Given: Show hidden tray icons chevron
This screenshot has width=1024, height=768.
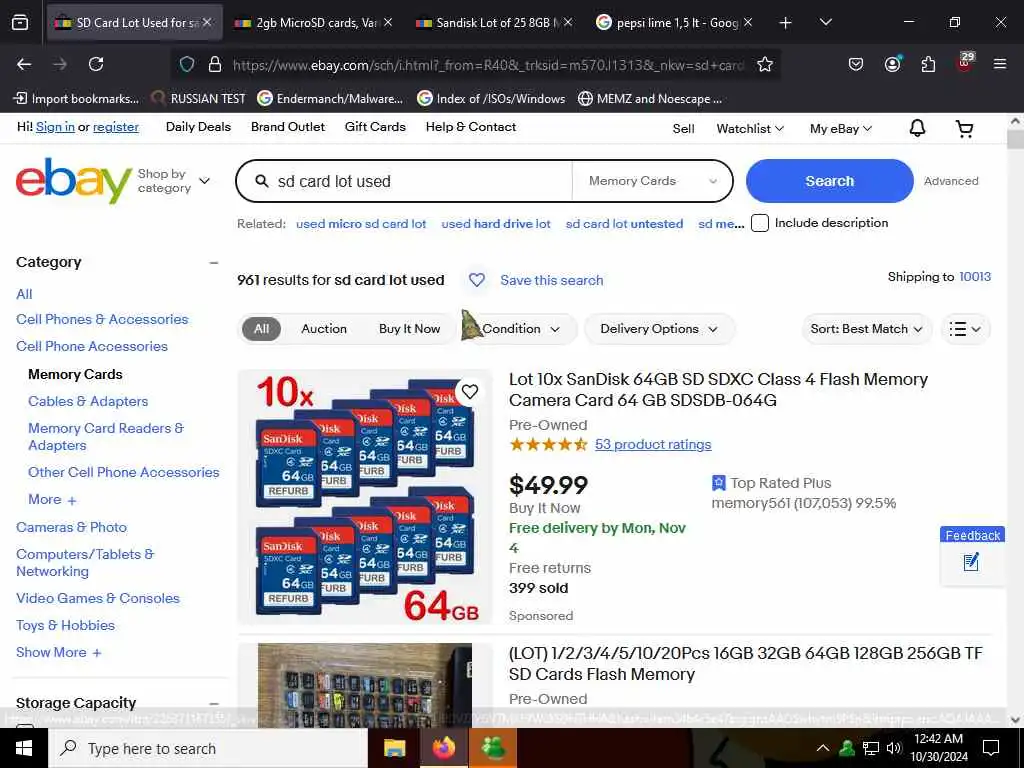Looking at the screenshot, I should pyautogui.click(x=823, y=748).
